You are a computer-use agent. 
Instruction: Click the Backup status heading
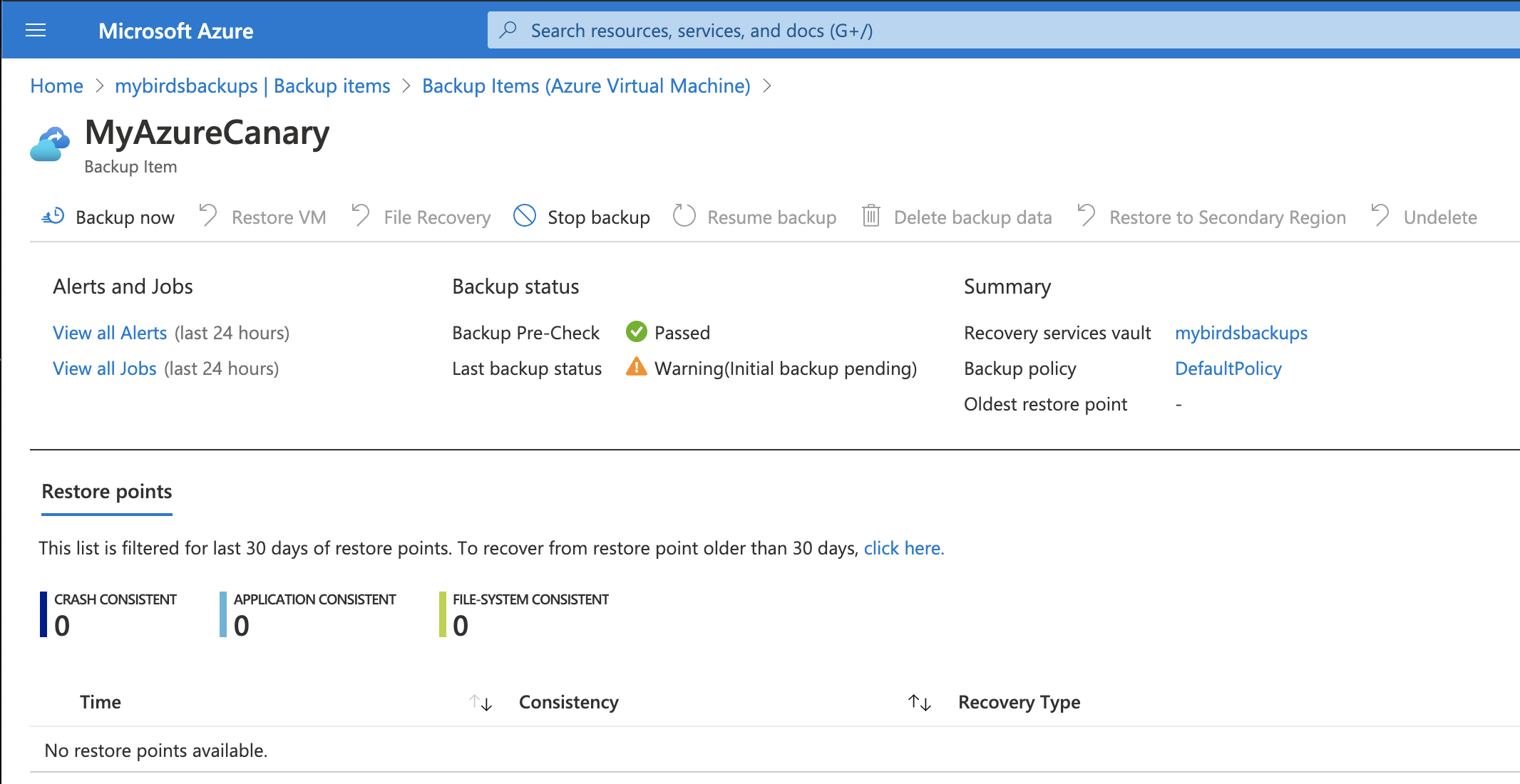(x=515, y=287)
